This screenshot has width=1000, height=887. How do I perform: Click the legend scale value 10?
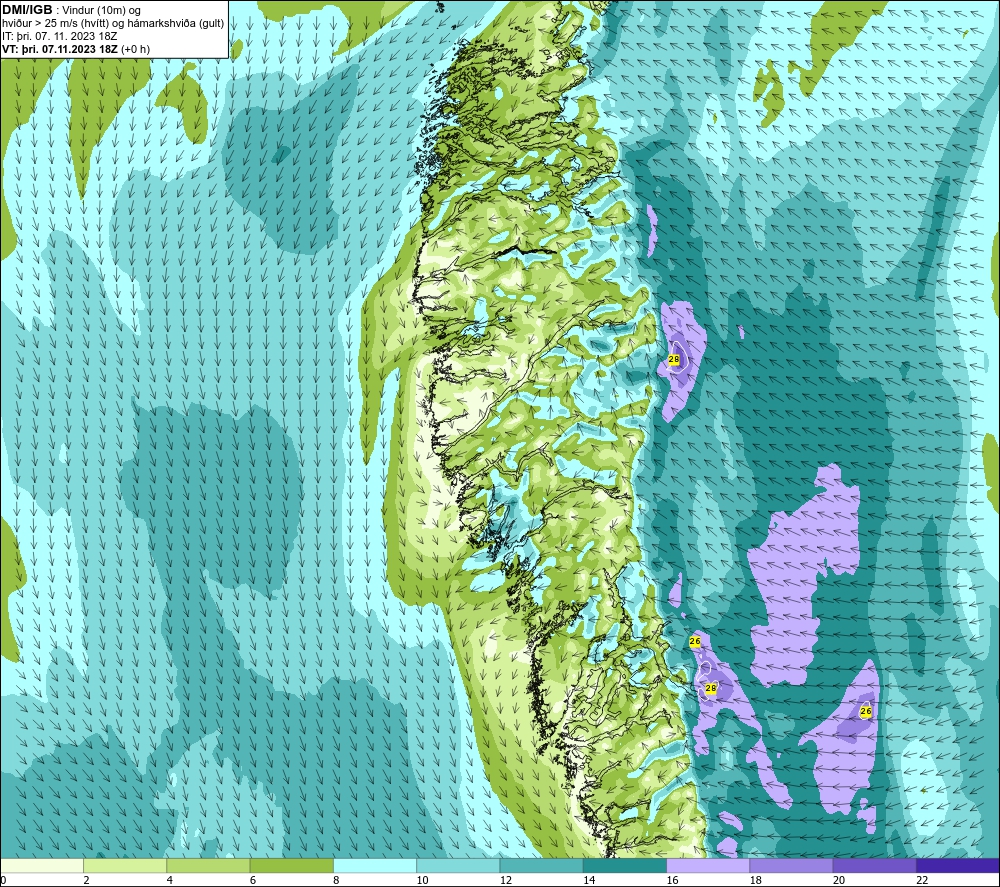pyautogui.click(x=423, y=880)
